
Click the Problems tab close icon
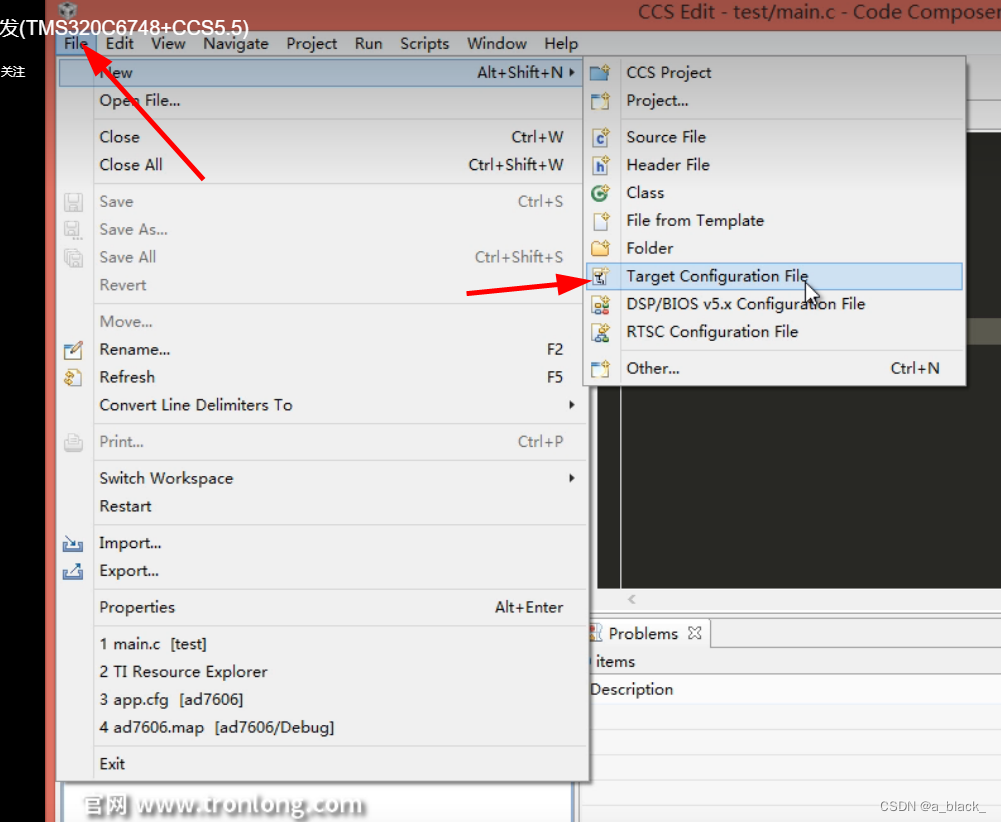tap(695, 633)
